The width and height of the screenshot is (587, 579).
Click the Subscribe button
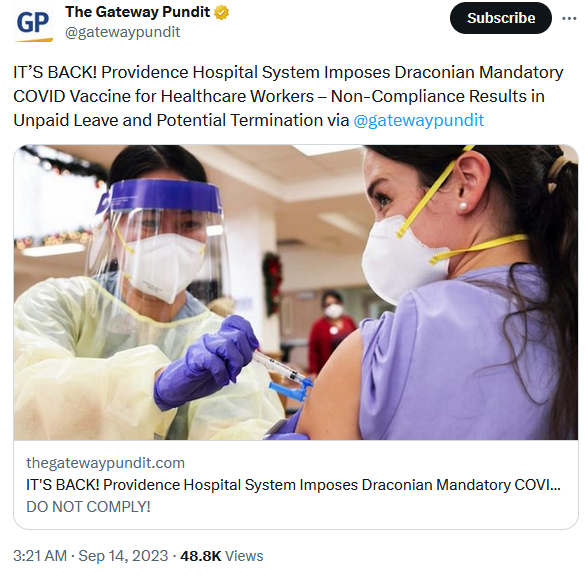[501, 18]
